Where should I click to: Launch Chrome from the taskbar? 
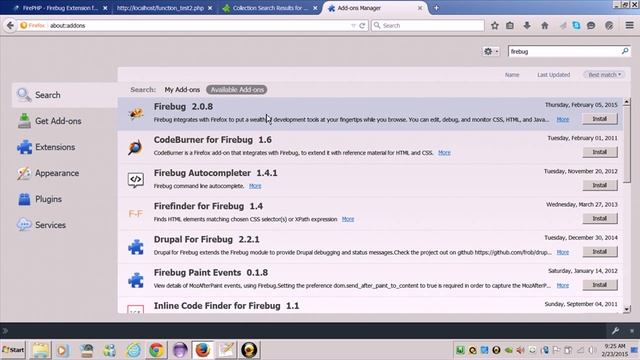[x=156, y=350]
